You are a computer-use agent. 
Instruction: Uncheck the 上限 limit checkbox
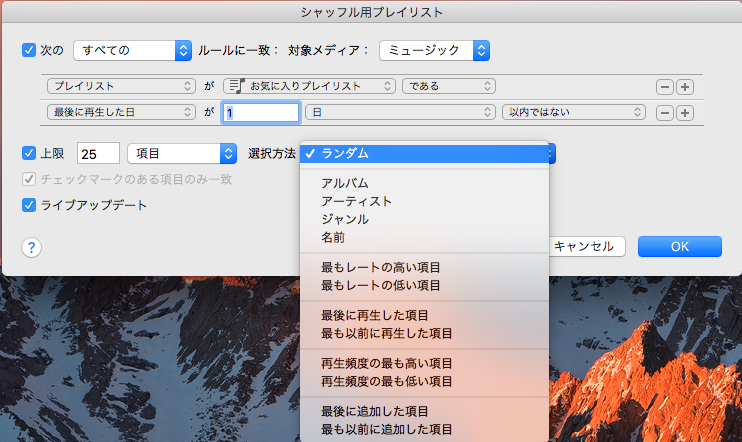coord(28,153)
